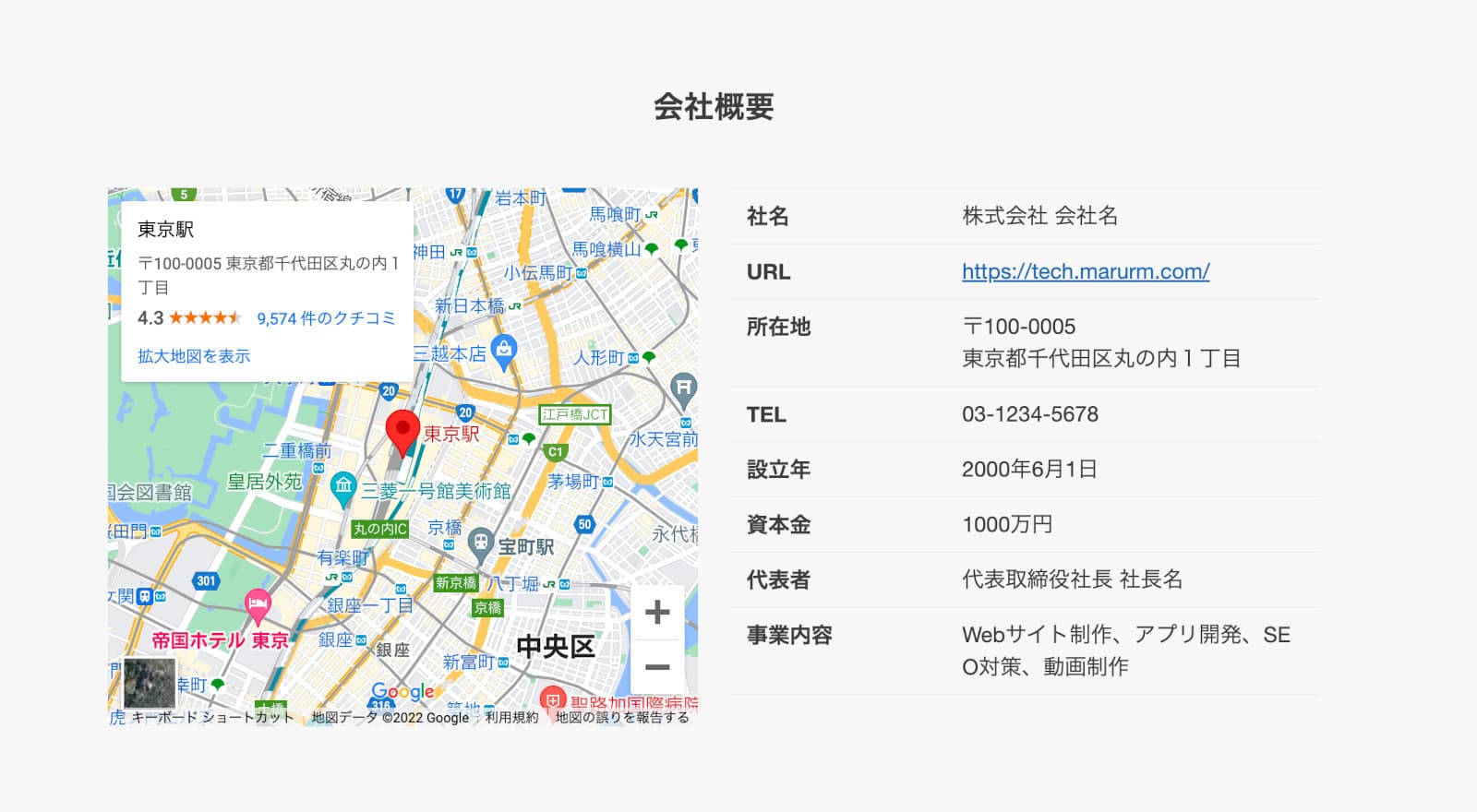Viewport: 1477px width, 812px height.
Task: Click the Mitsubishi Ichigokan Museum icon
Action: pyautogui.click(x=343, y=486)
